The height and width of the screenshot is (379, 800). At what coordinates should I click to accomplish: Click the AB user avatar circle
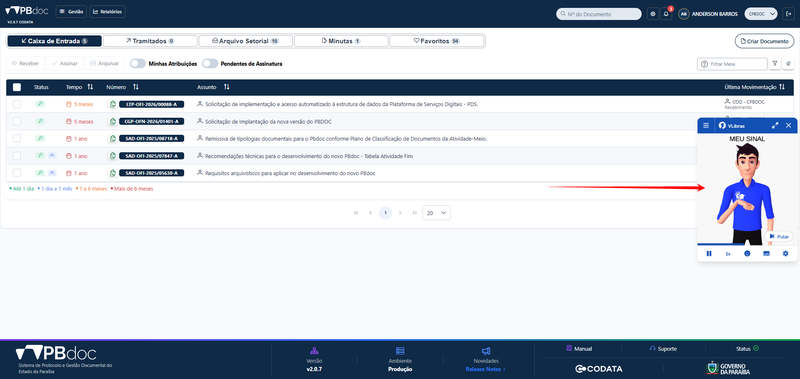[x=684, y=14]
